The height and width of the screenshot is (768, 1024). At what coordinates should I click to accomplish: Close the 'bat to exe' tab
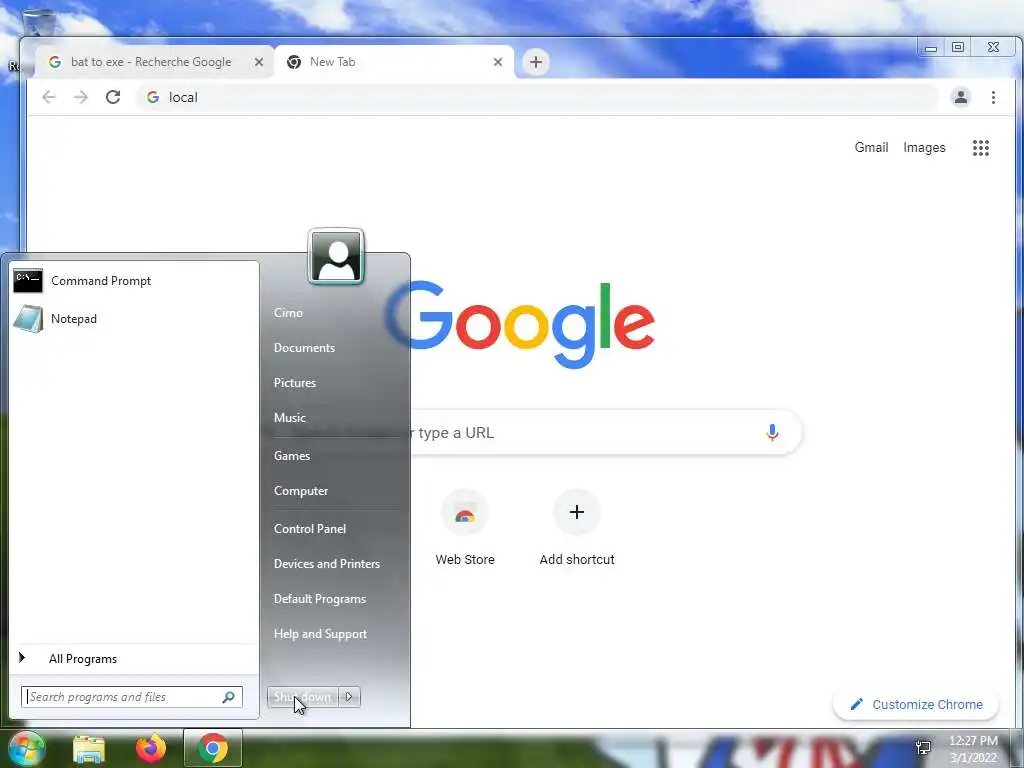point(259,62)
